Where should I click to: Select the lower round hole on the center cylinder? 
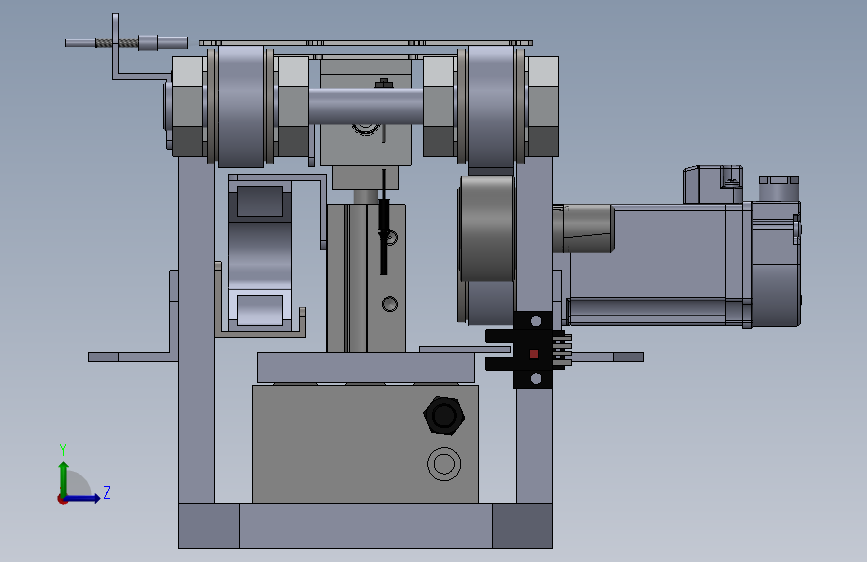tap(390, 304)
